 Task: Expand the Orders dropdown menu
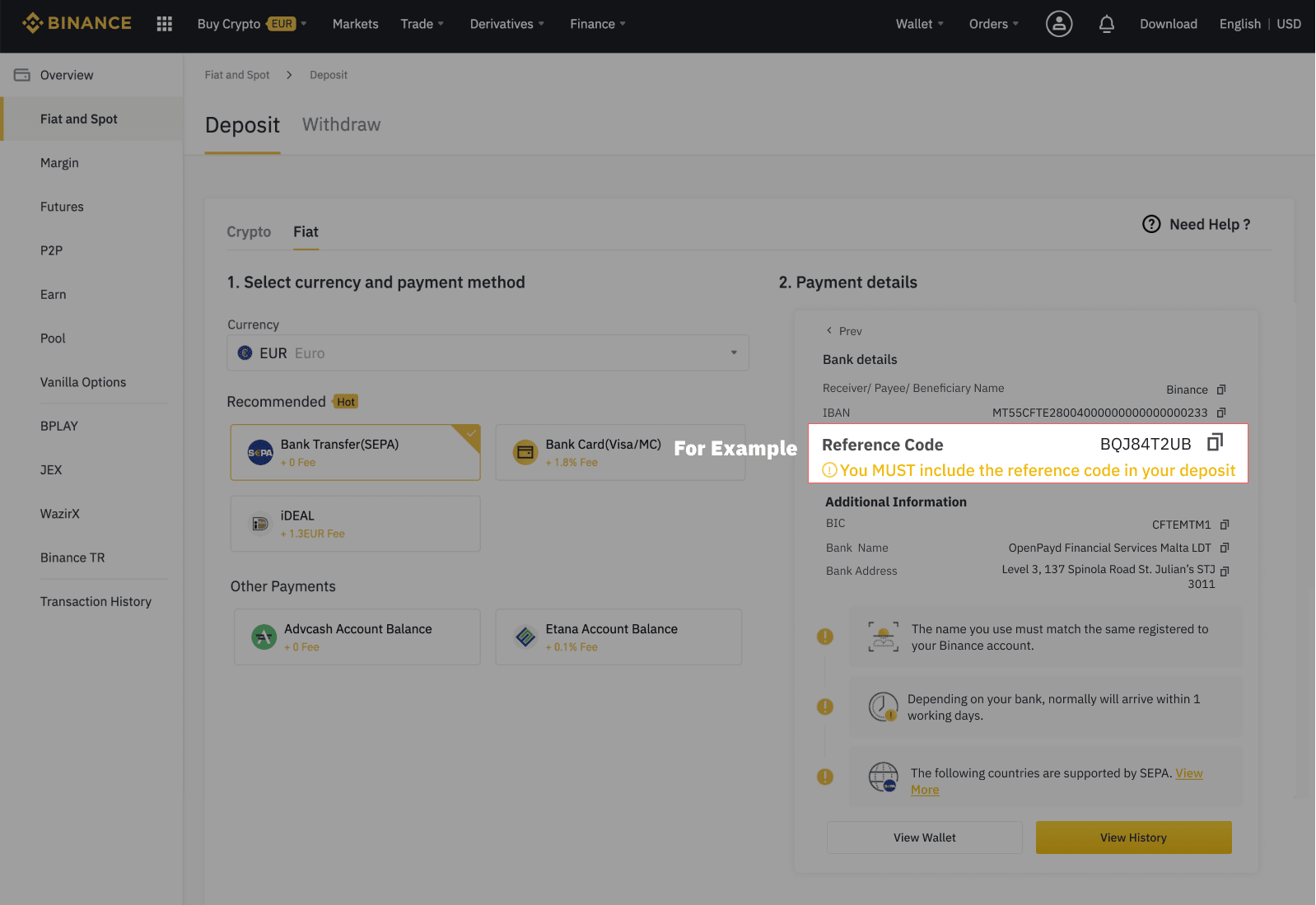[994, 24]
